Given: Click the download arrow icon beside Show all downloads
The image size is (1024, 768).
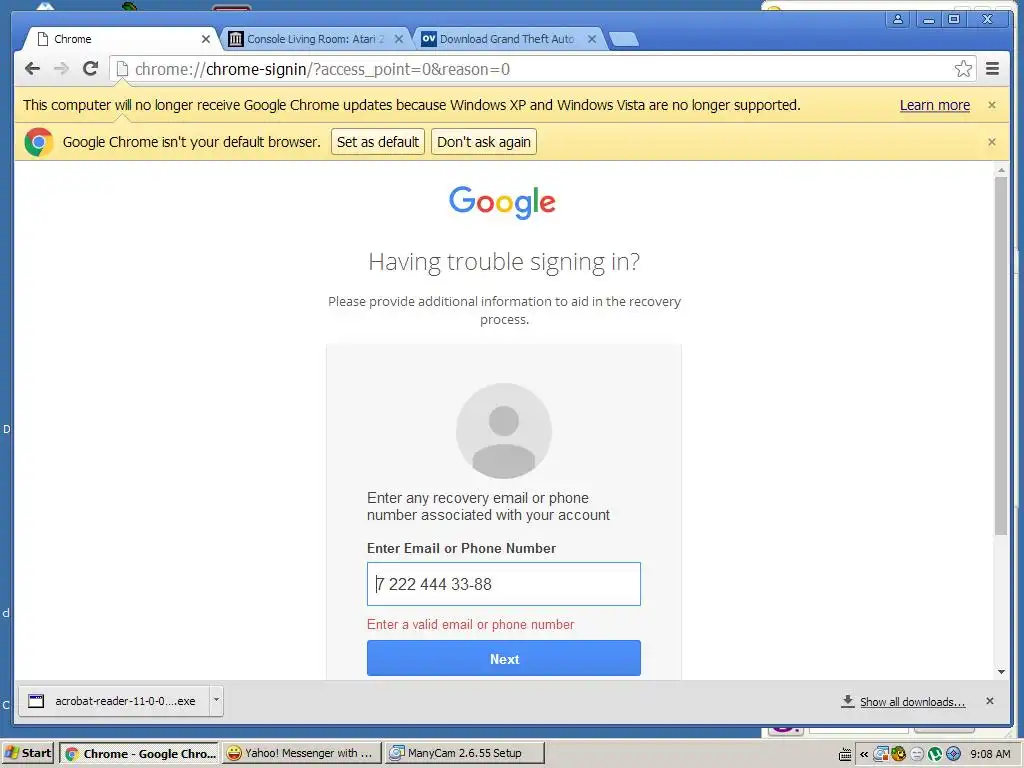Looking at the screenshot, I should pos(847,701).
